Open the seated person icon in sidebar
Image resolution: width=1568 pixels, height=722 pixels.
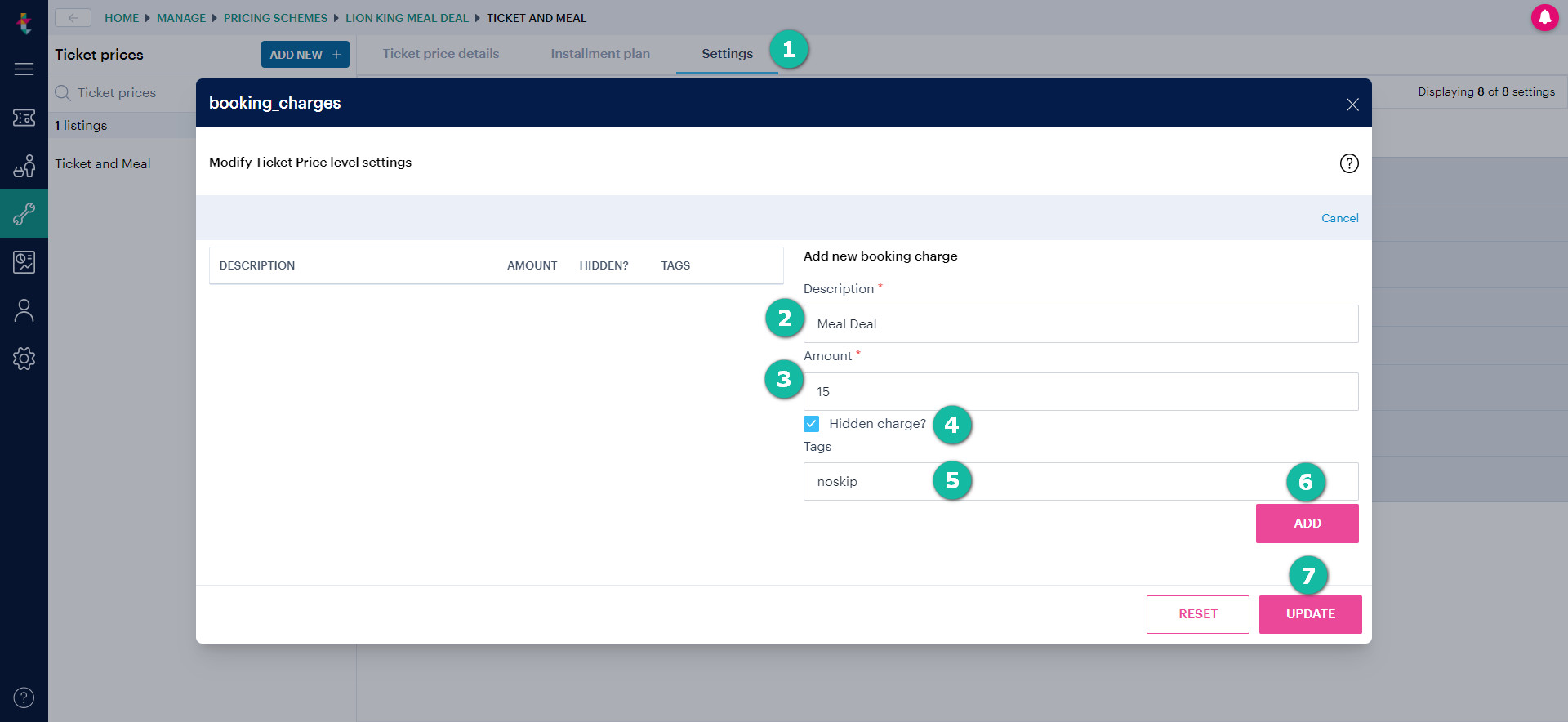[x=24, y=166]
